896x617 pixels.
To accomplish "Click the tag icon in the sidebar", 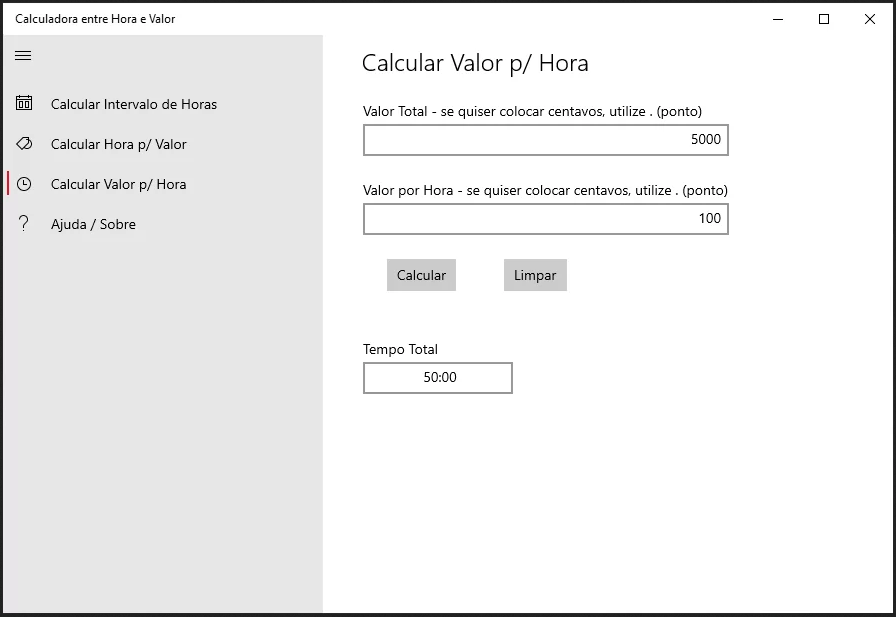I will pos(24,144).
